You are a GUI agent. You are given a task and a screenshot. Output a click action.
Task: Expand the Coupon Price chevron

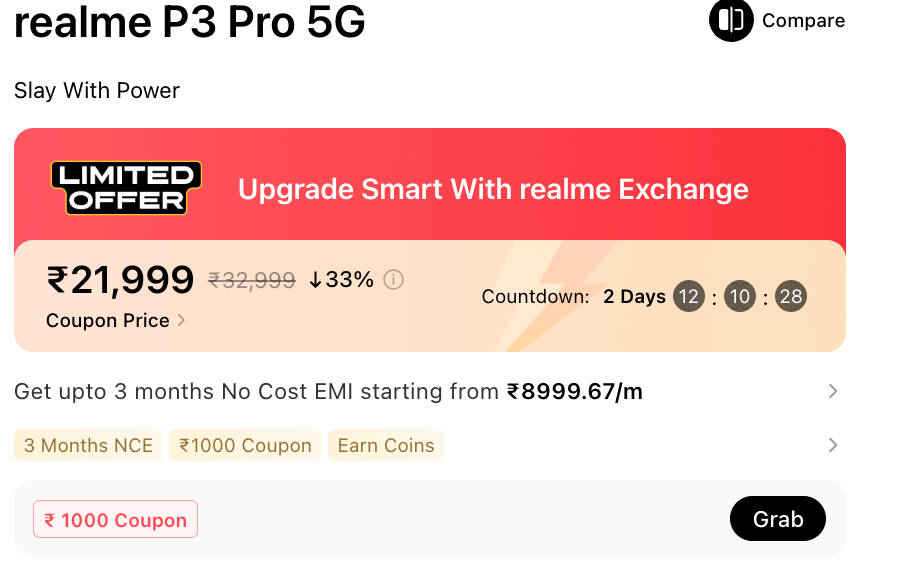(x=181, y=321)
